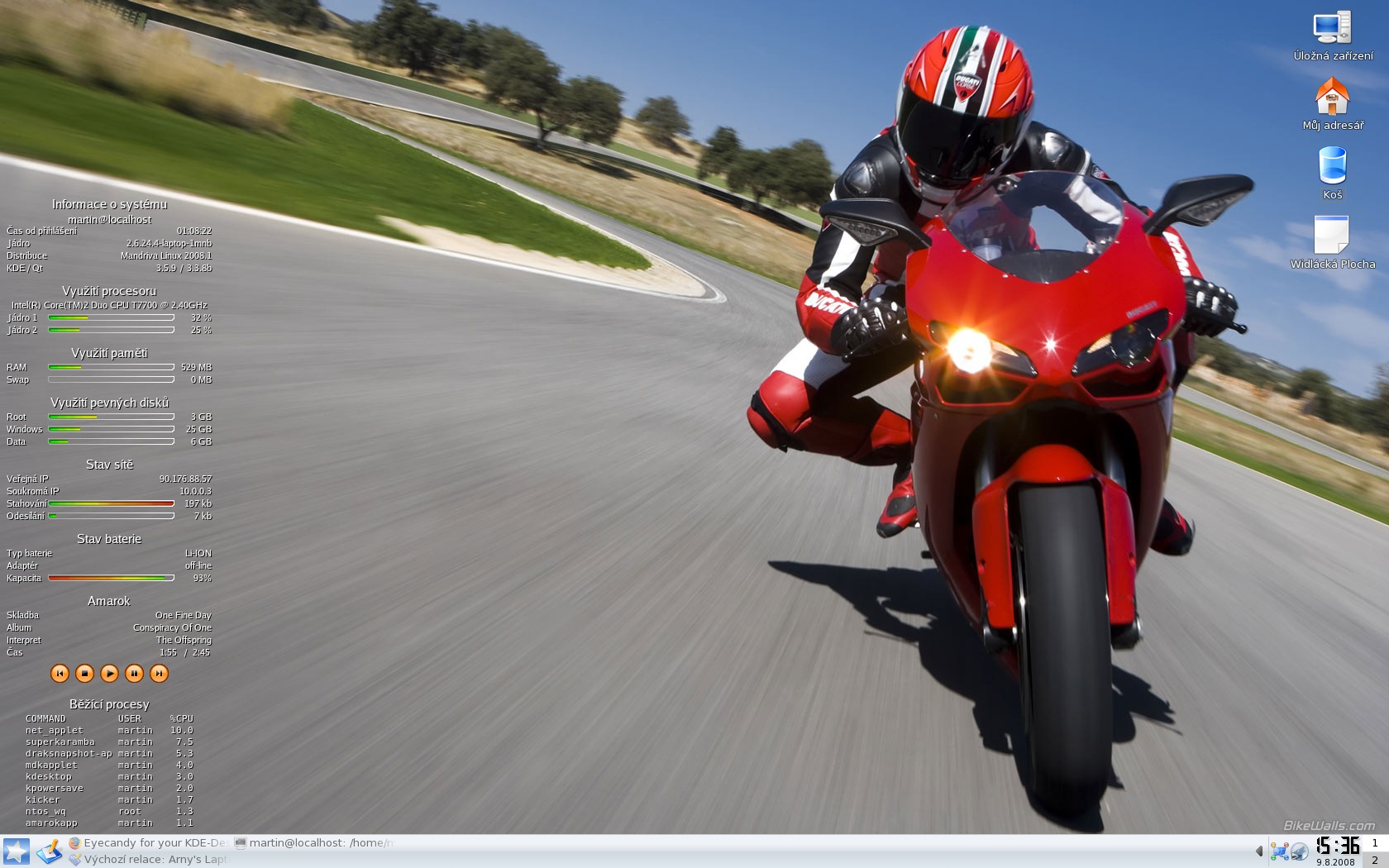The image size is (1389, 868).
Task: Click the Amarok wolf tray icon
Action: point(1299,851)
